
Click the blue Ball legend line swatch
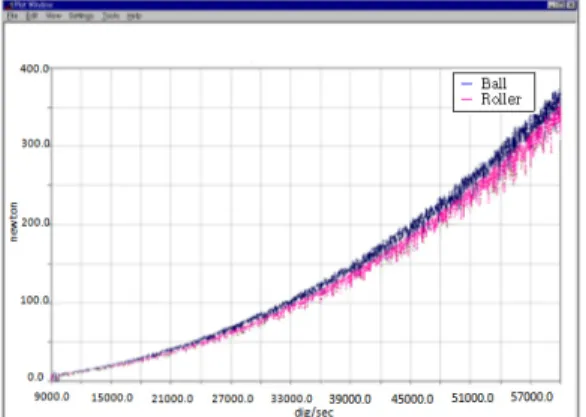467,84
